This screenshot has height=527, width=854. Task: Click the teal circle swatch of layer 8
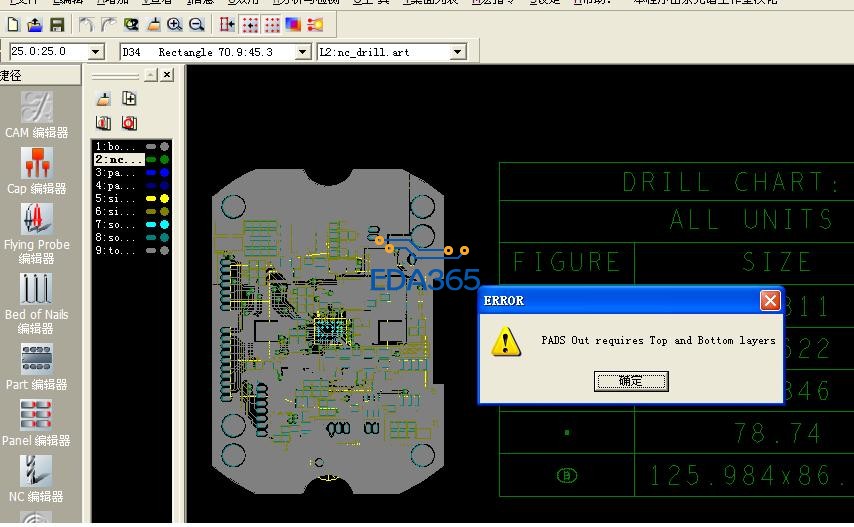[164, 237]
